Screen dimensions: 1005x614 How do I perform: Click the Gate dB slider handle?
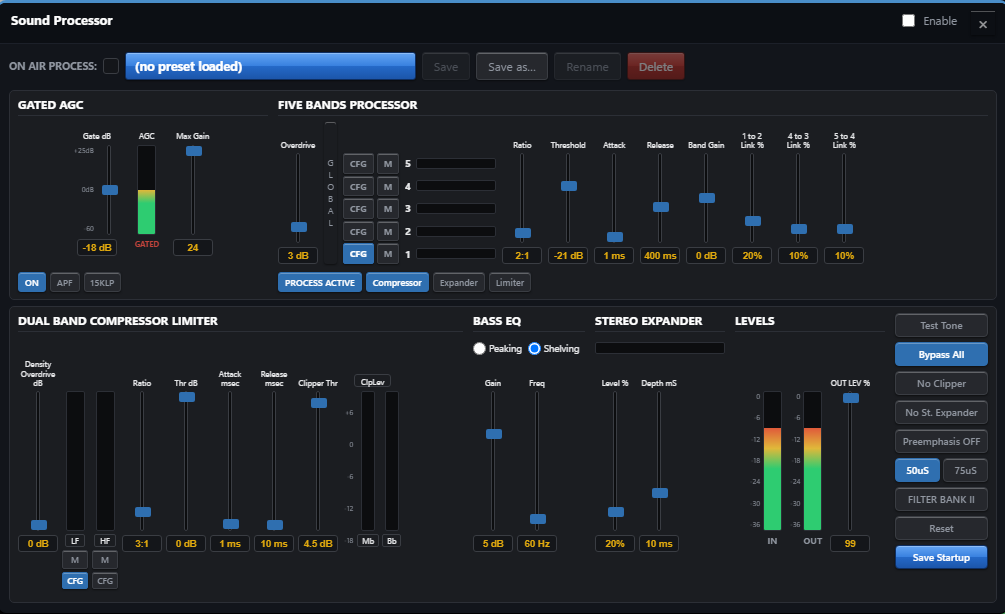[x=110, y=190]
